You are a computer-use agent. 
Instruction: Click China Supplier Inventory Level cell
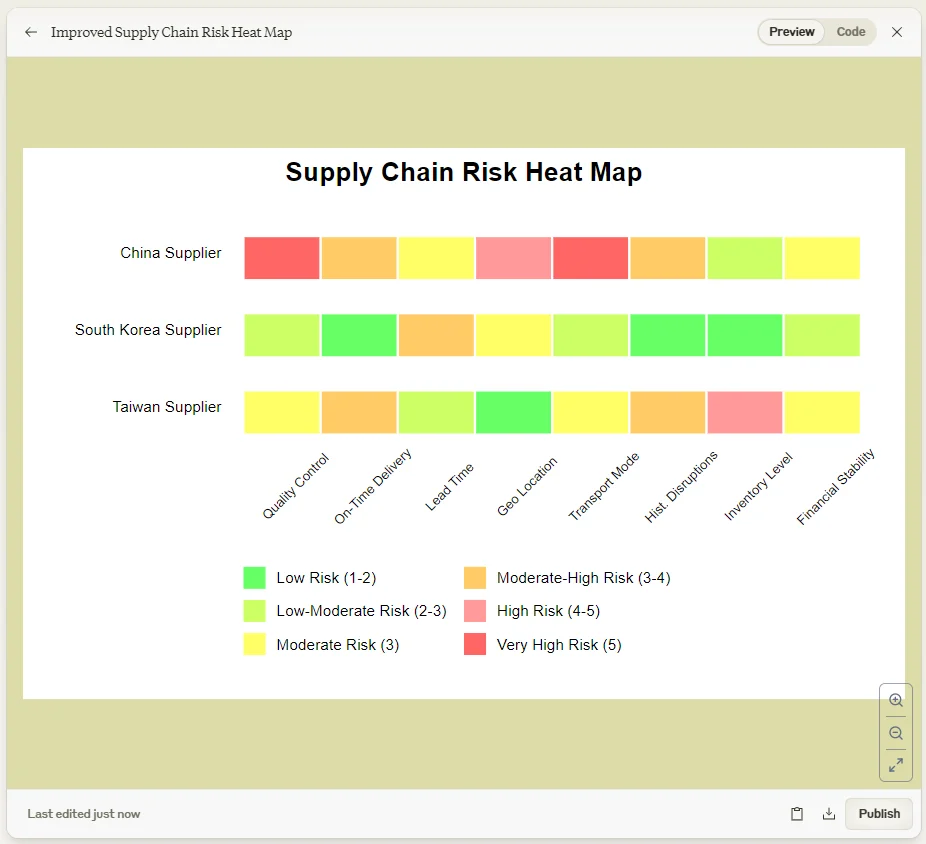(745, 258)
